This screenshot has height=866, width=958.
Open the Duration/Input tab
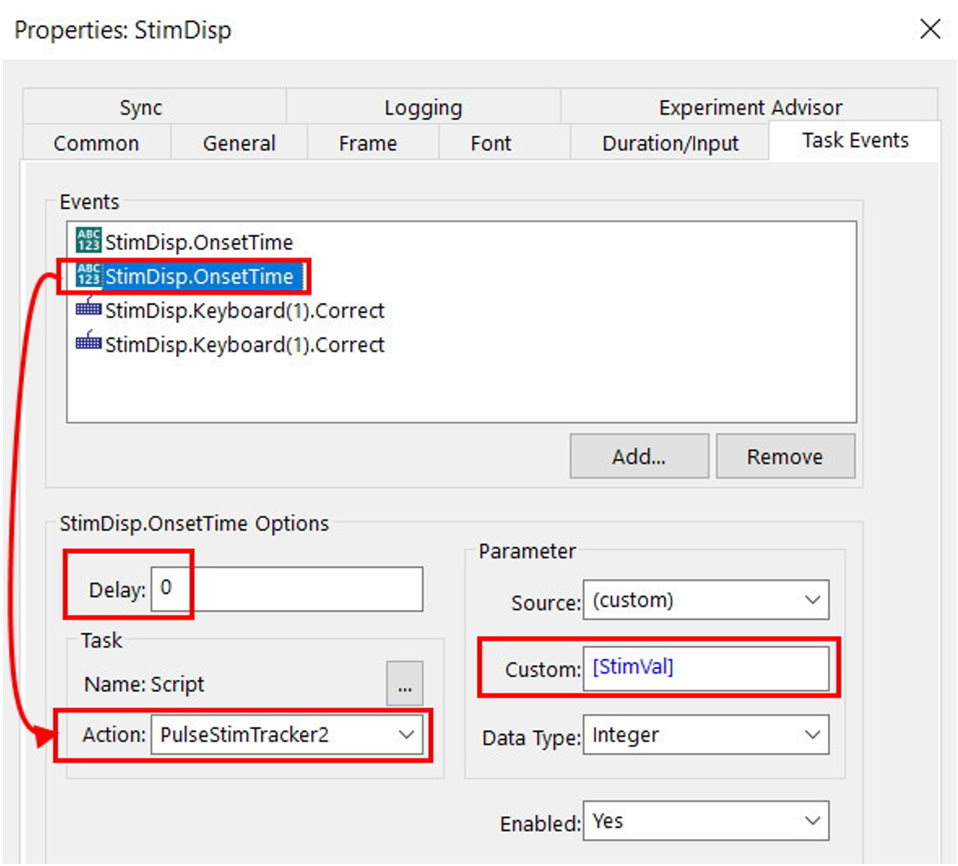pos(670,143)
